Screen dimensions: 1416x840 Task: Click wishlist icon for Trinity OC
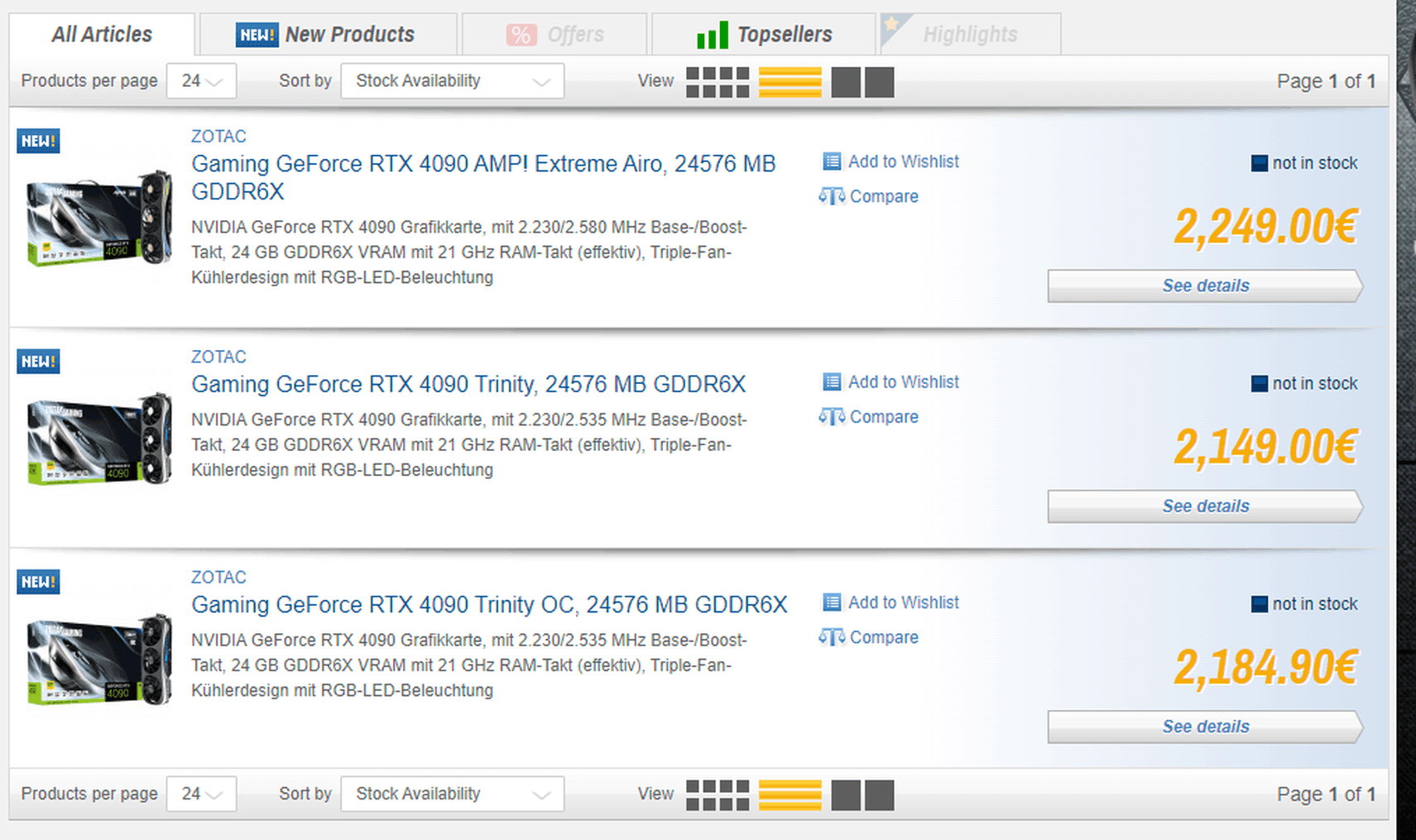(832, 602)
